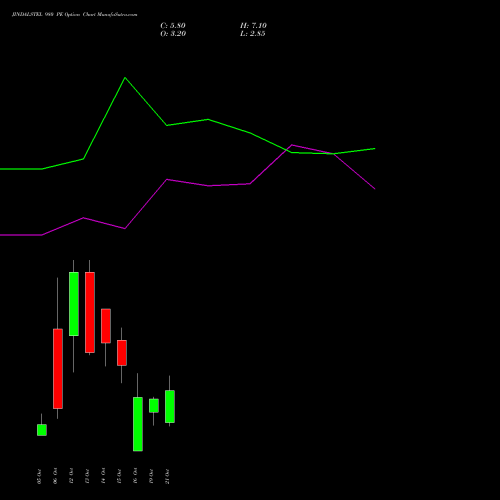Click the chart title text at top left
Screen dimensions: 500x500
74,15
